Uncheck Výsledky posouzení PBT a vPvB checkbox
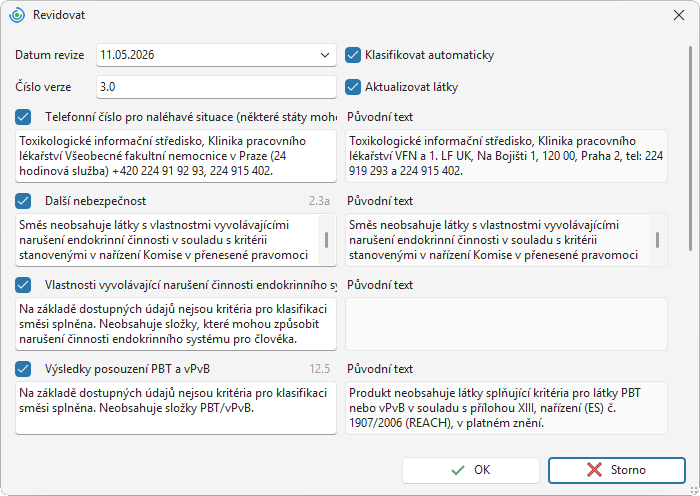700x496 pixels. (23, 369)
